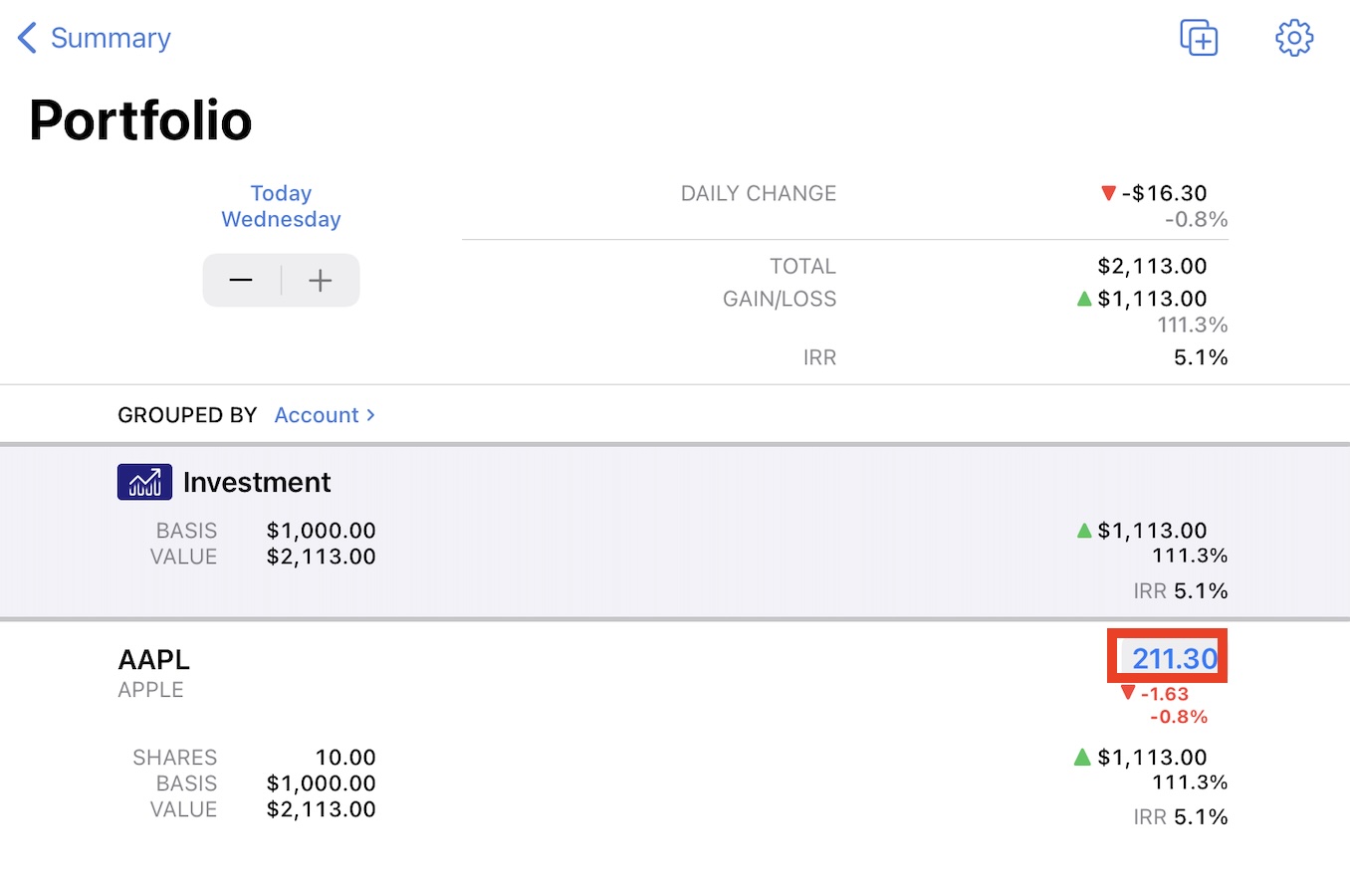Click the AAPL shares count 10.00
The height and width of the screenshot is (896, 1350).
(344, 758)
